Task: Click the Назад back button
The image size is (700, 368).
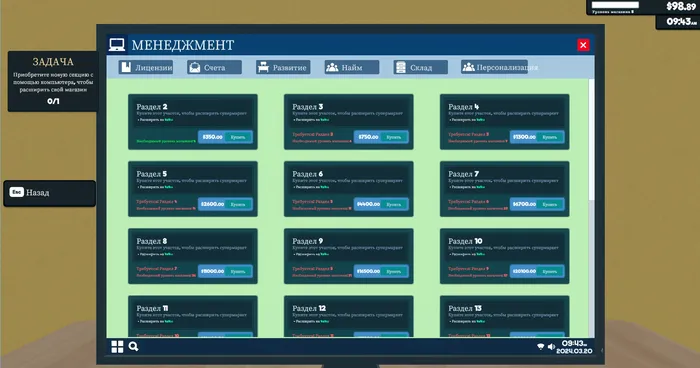Action: [x=50, y=193]
